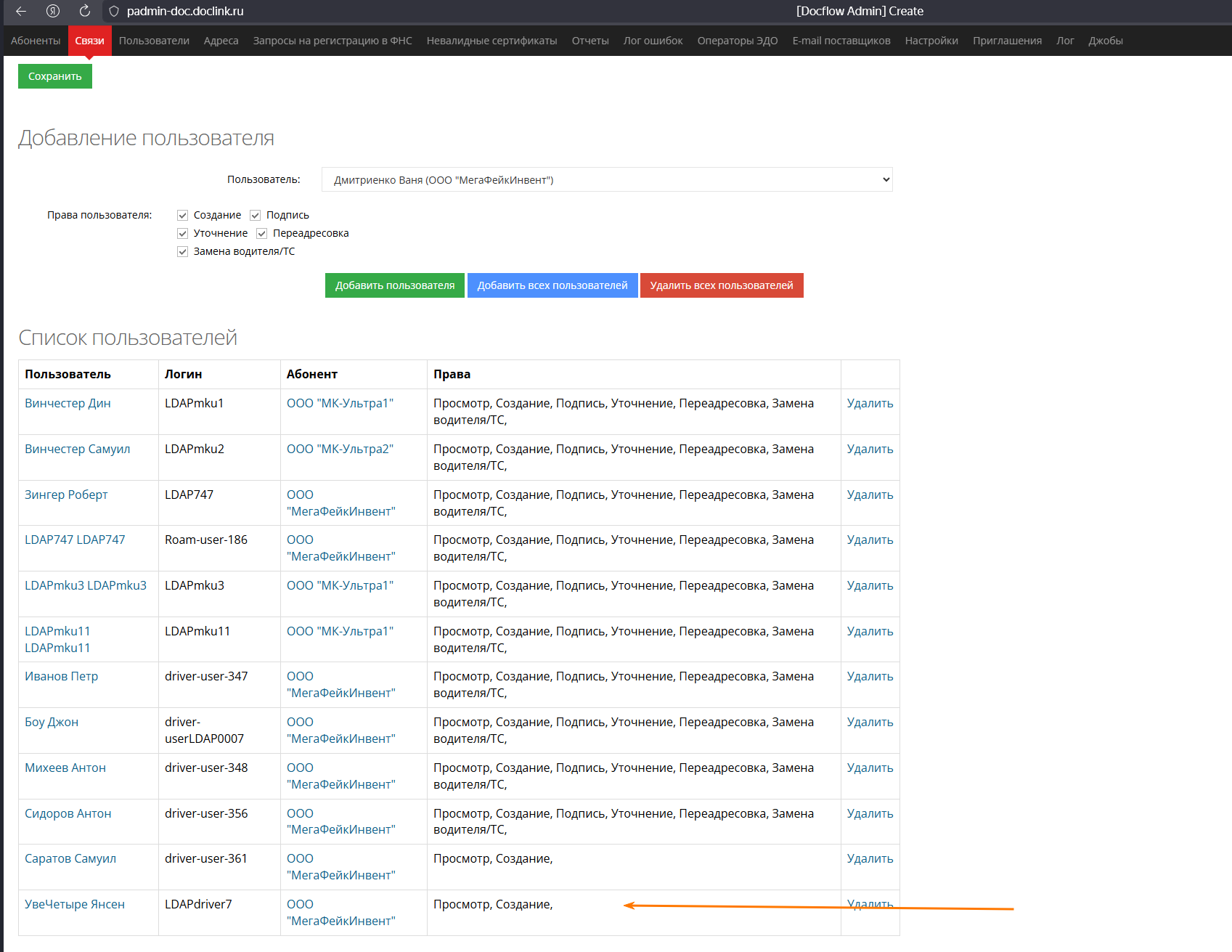Open user link LDAPmku3 LDAPmku3
Screen dimensions: 1232x952
pos(86,586)
